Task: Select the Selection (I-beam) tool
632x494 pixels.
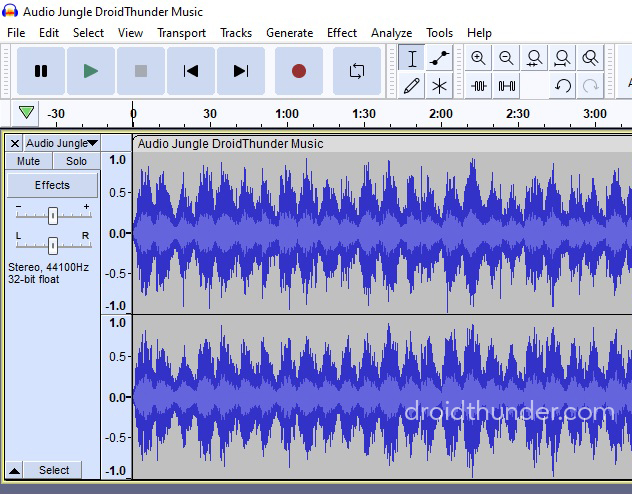Action: pyautogui.click(x=412, y=58)
